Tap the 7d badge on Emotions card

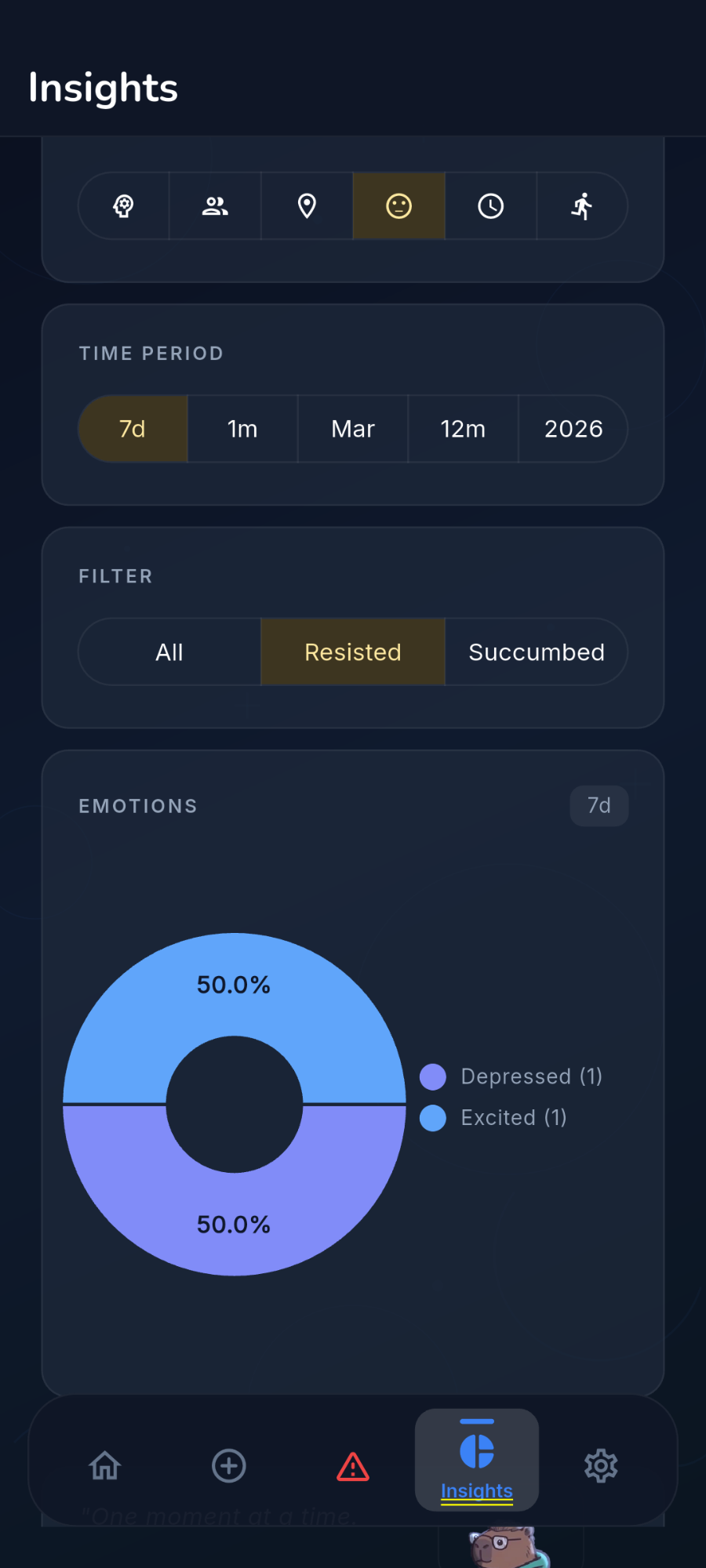coord(599,805)
